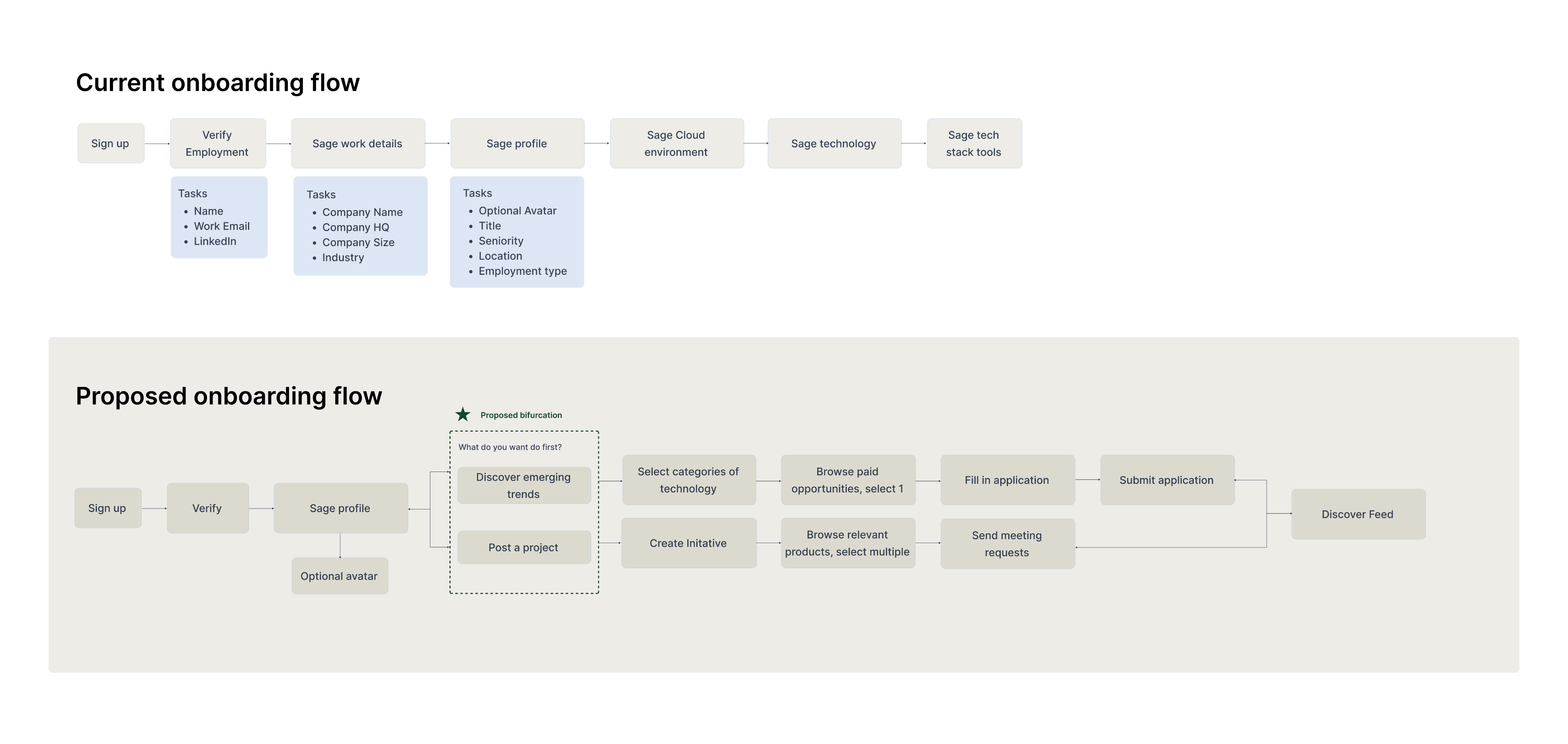Click the green star icon

[462, 415]
